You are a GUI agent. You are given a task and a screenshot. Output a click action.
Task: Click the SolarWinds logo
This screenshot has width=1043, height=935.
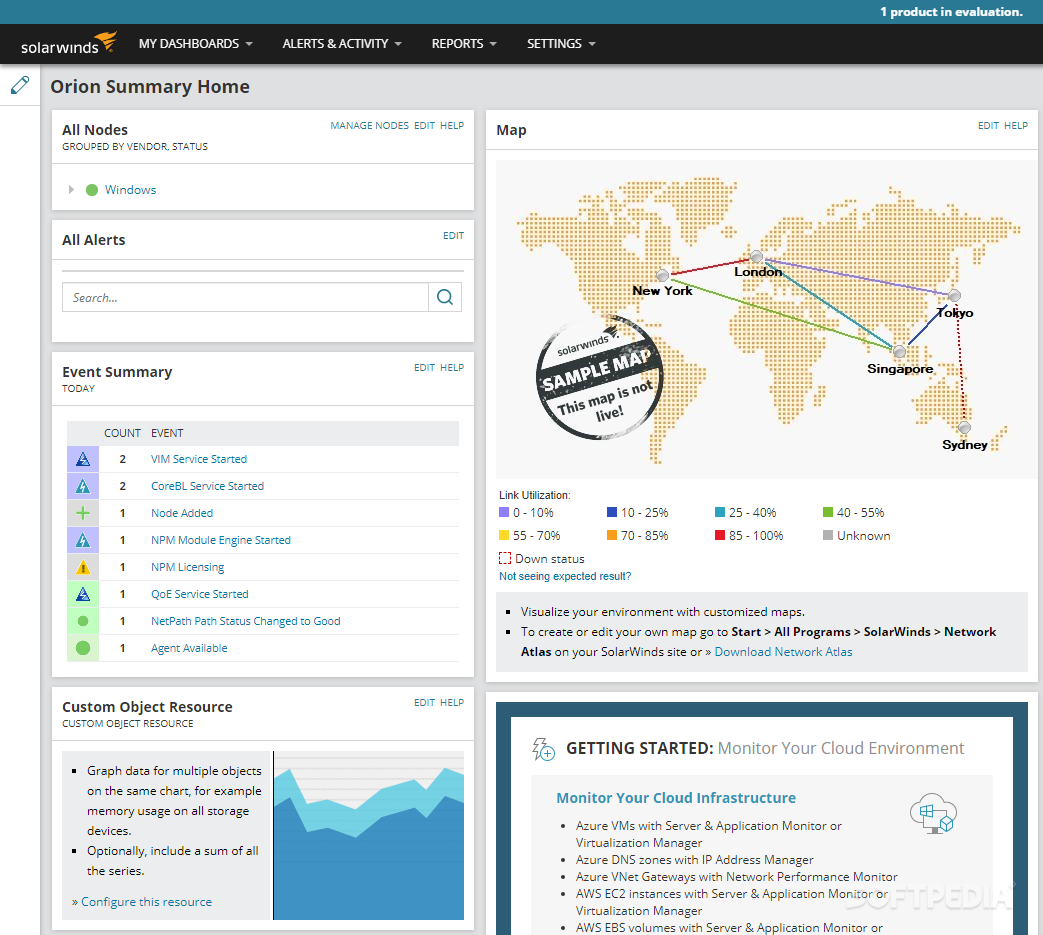69,43
